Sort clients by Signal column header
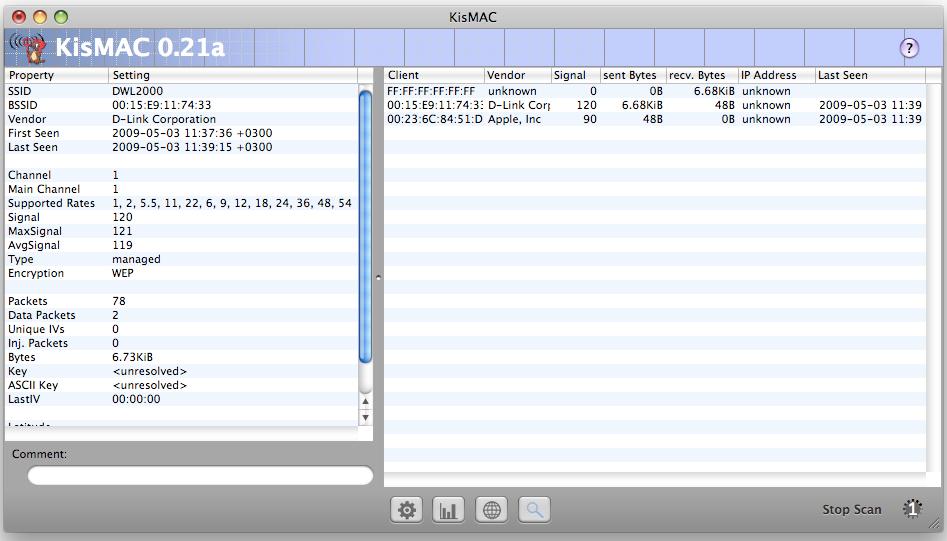The width and height of the screenshot is (947, 541). (575, 75)
